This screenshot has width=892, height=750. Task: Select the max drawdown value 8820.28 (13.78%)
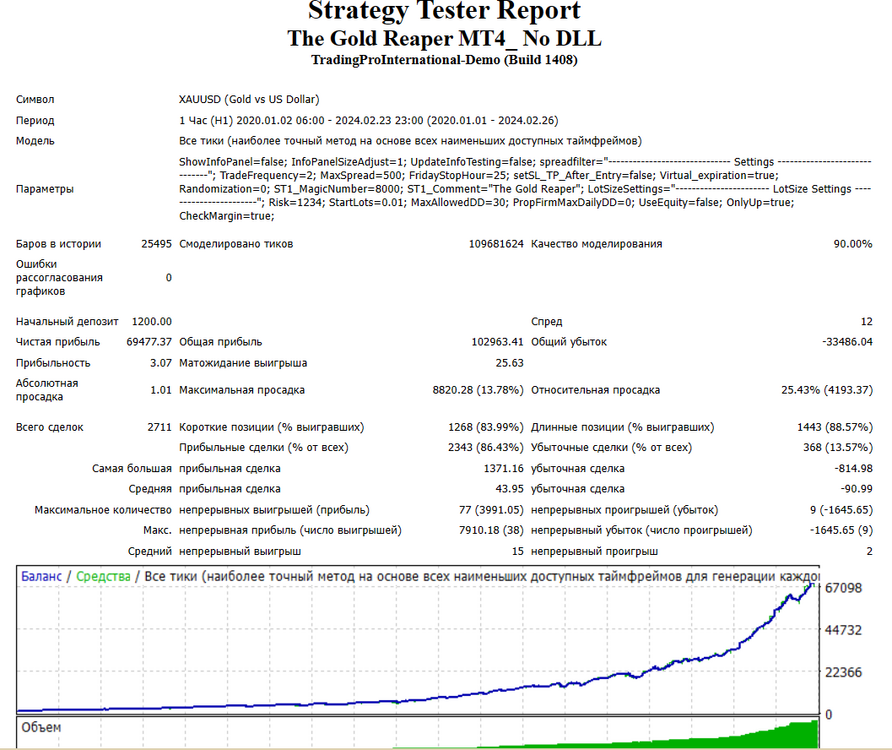(x=478, y=390)
